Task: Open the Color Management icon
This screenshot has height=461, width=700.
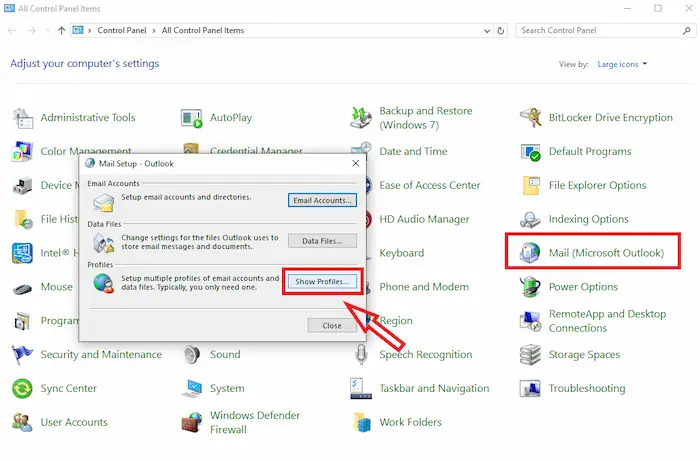Action: tap(22, 152)
